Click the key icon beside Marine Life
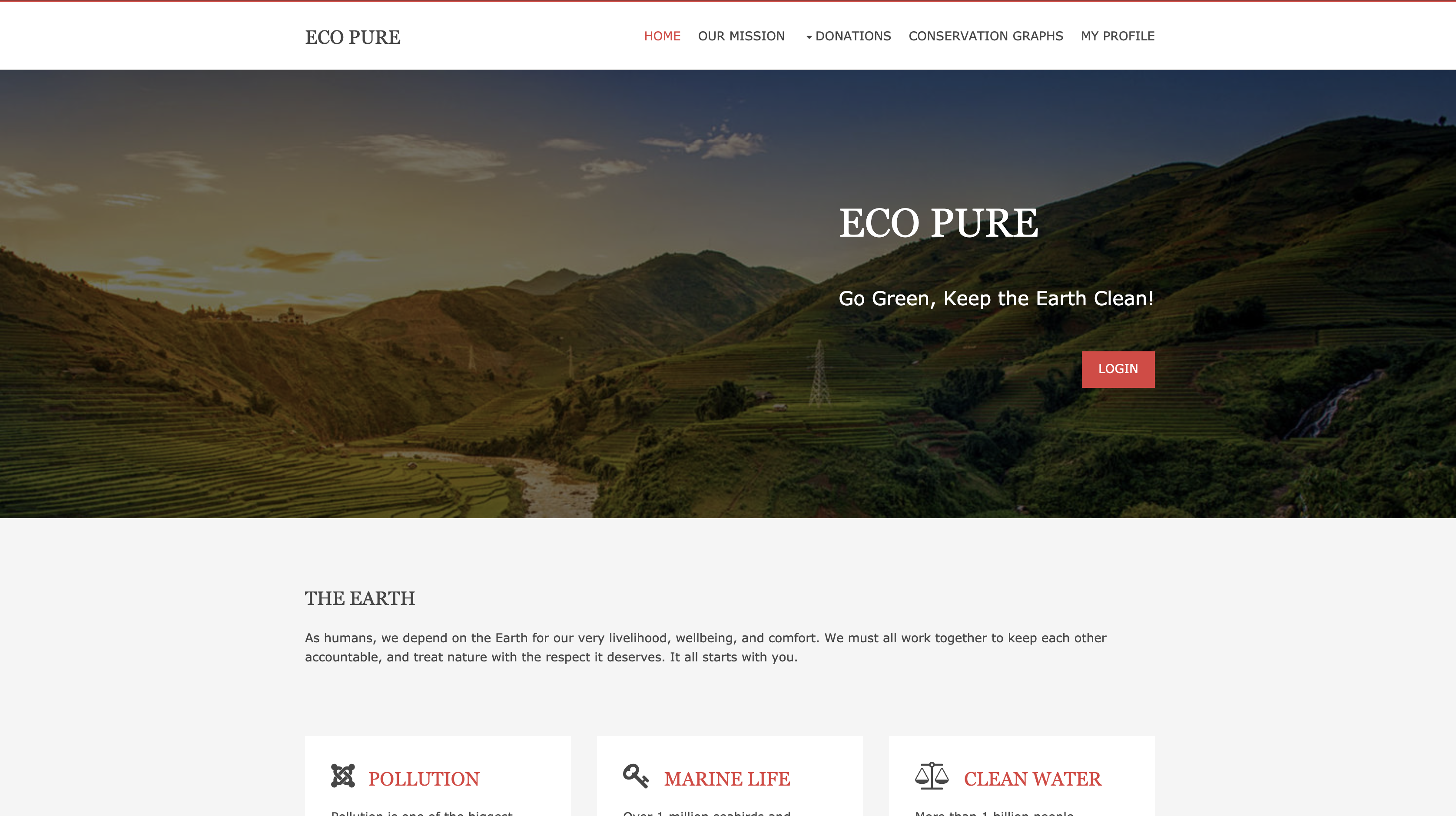The width and height of the screenshot is (1456, 816). (635, 776)
